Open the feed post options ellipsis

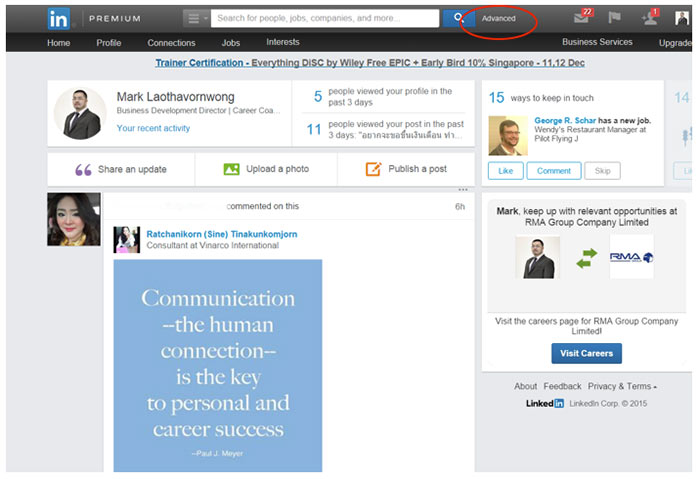click(x=463, y=190)
